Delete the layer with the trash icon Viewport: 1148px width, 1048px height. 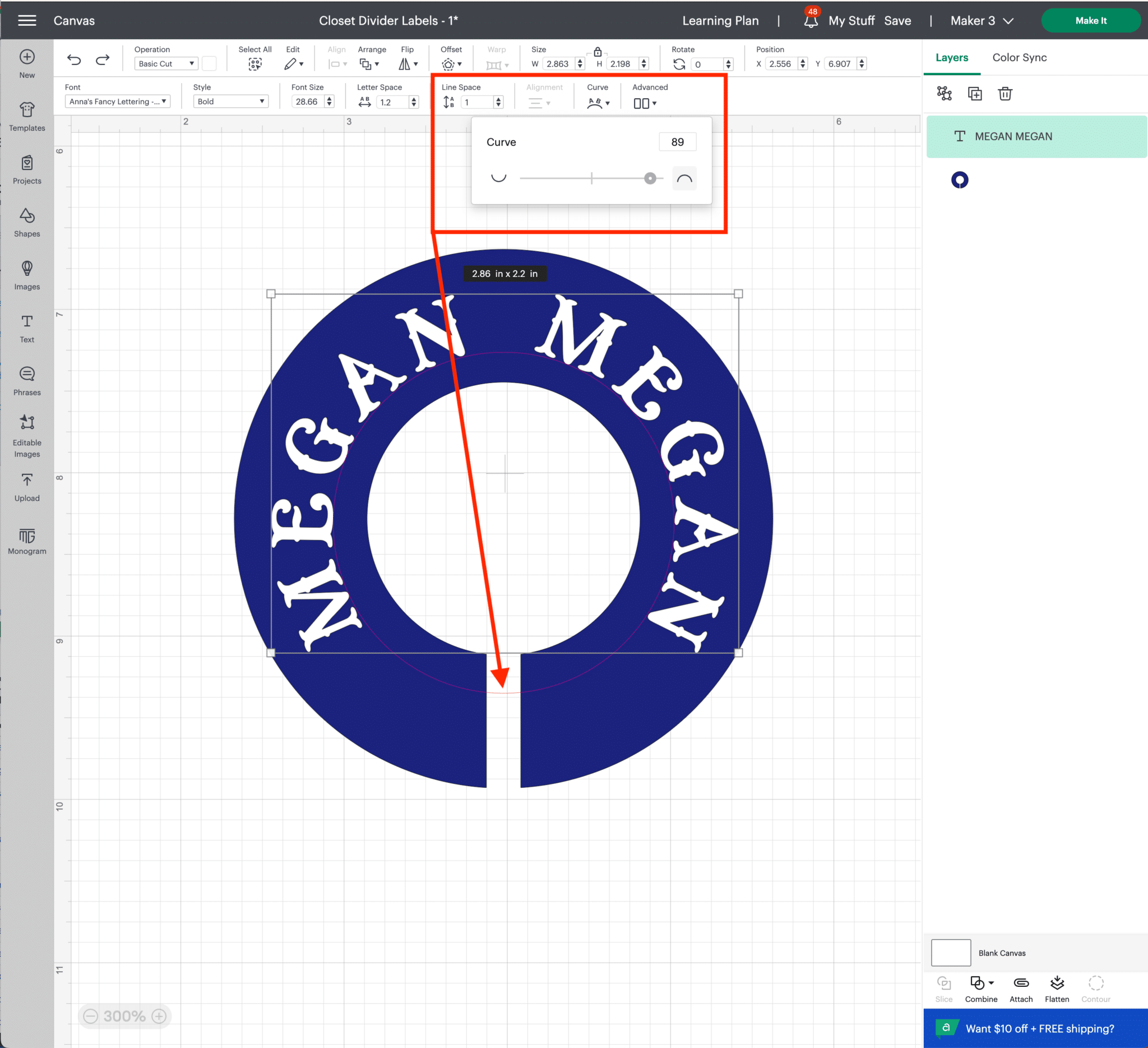click(1004, 94)
